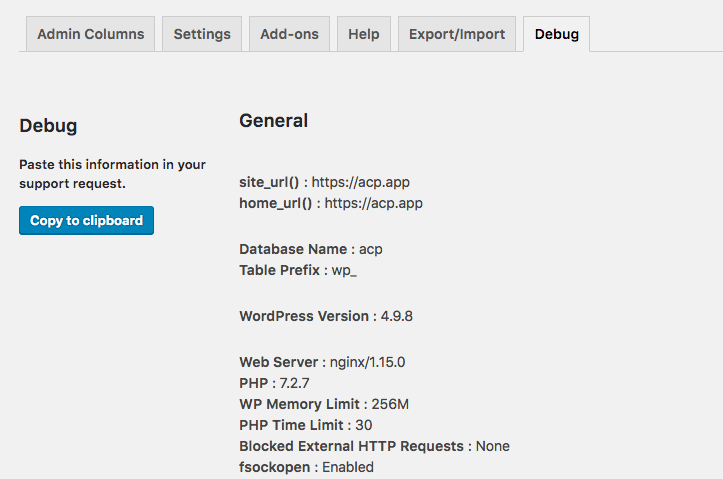Click the General section heading
The width and height of the screenshot is (723, 479).
click(273, 121)
